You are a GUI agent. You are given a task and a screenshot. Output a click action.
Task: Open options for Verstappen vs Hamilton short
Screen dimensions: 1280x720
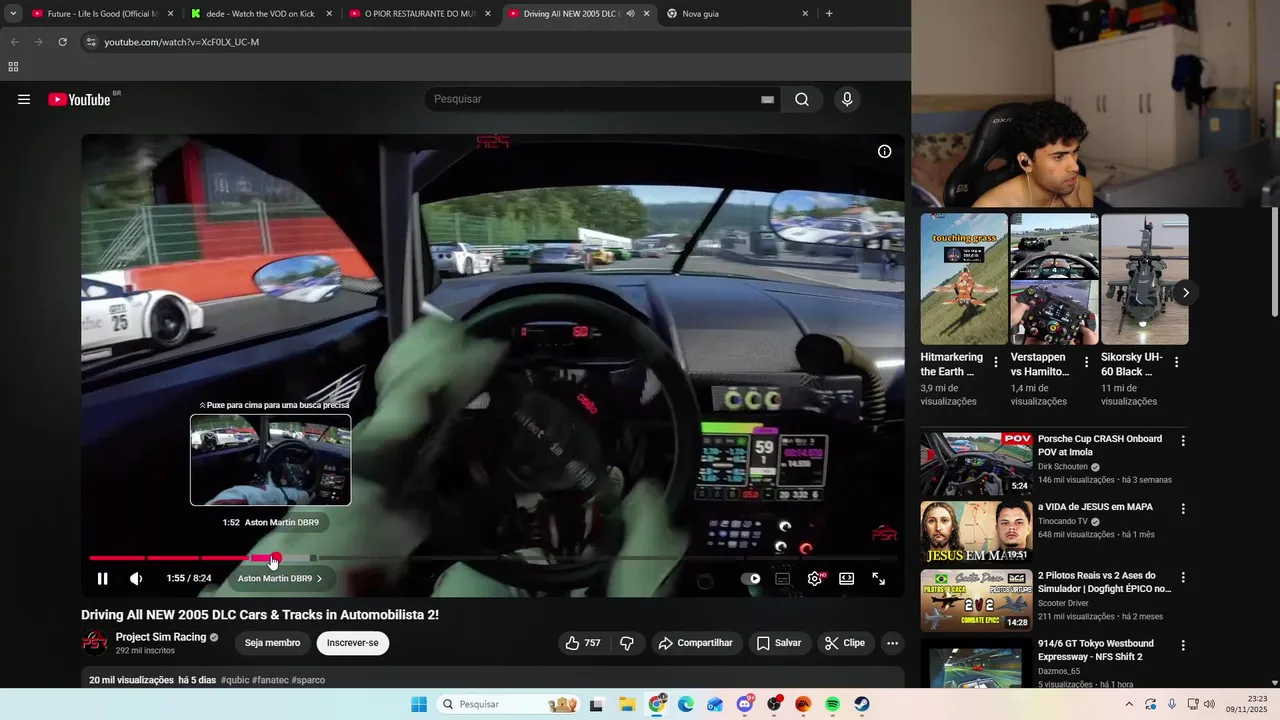[x=1086, y=362]
